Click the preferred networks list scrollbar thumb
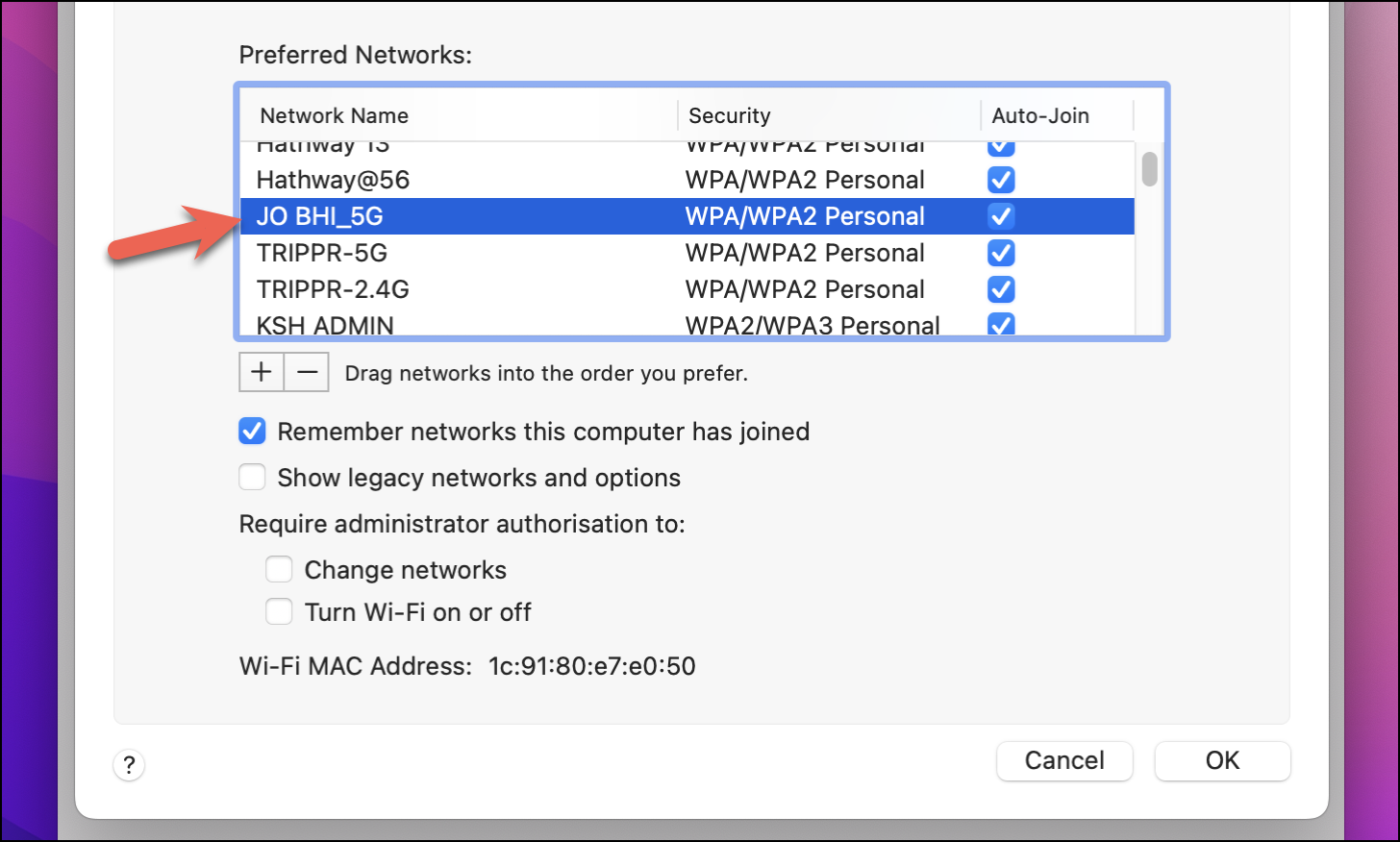This screenshot has height=842, width=1400. pyautogui.click(x=1149, y=169)
